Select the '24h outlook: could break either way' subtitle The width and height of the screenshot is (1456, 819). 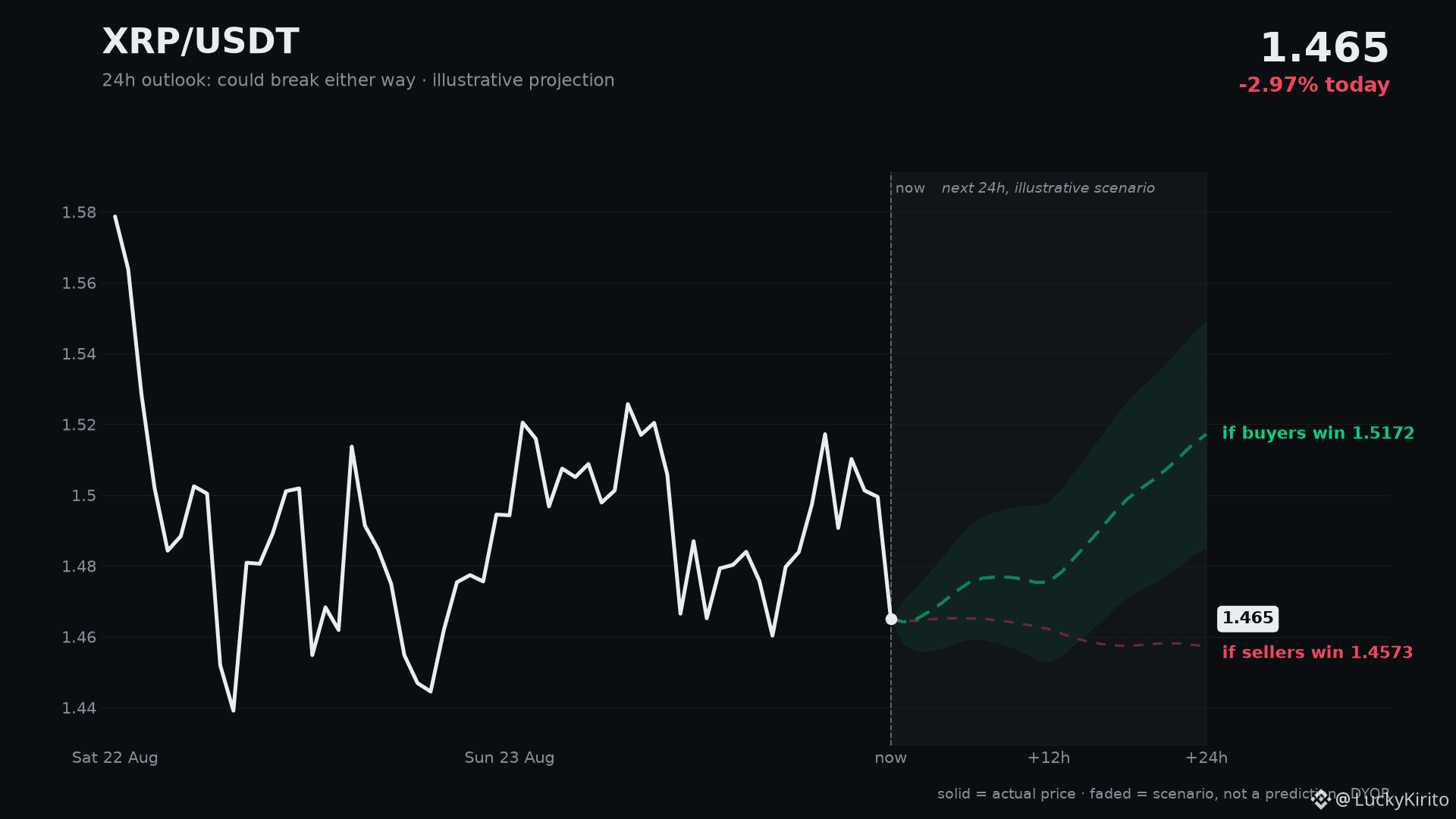point(259,80)
